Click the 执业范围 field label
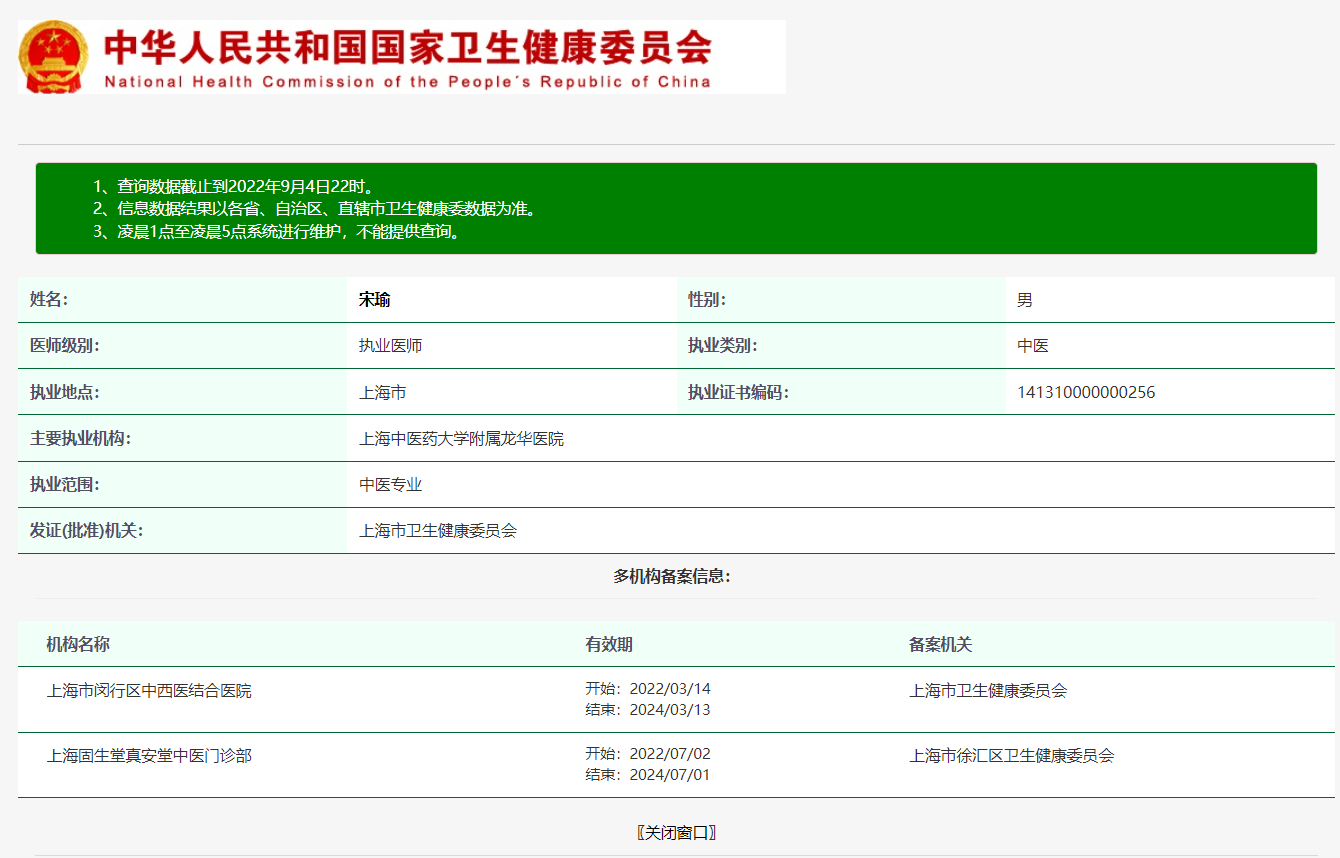The height and width of the screenshot is (858, 1340). tap(65, 484)
